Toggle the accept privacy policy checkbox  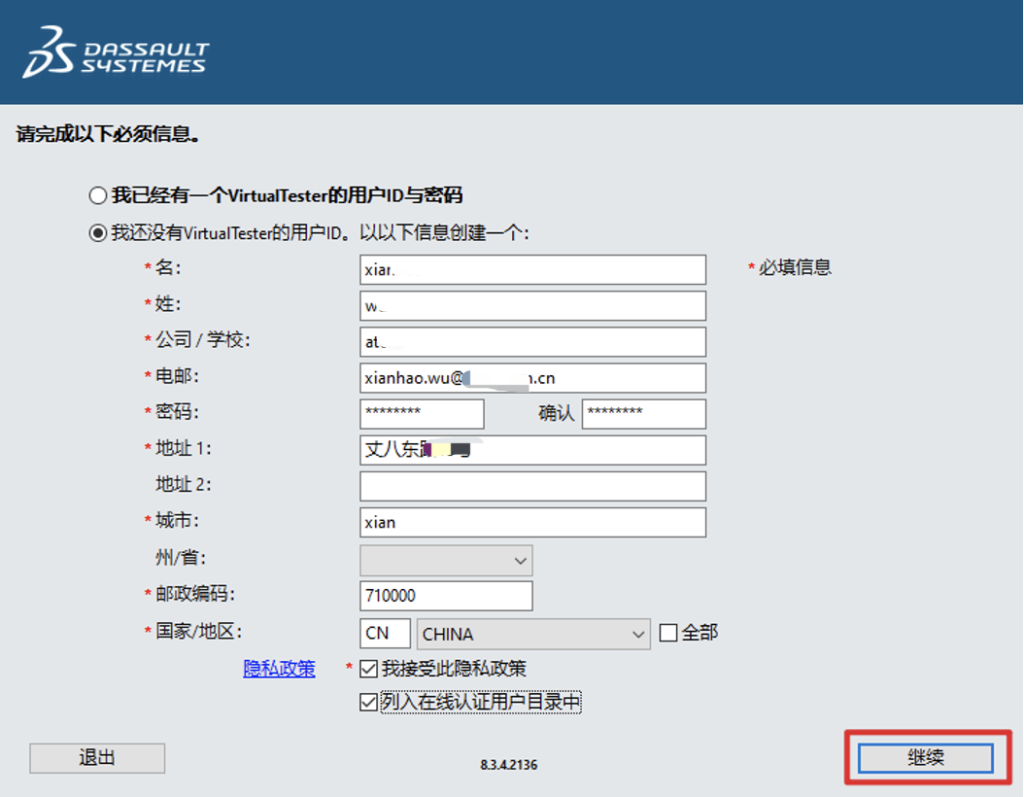click(x=368, y=669)
